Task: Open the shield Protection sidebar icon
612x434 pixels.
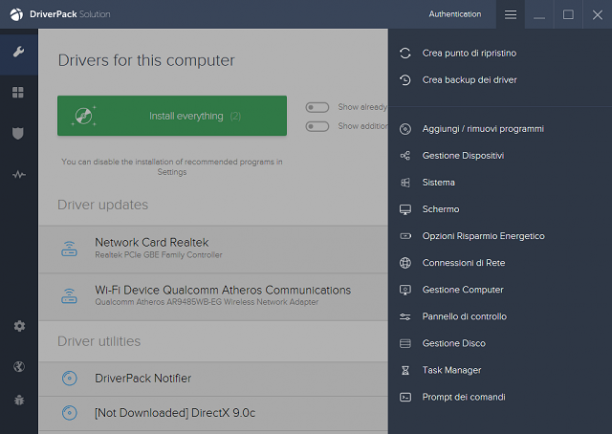Action: click(18, 133)
